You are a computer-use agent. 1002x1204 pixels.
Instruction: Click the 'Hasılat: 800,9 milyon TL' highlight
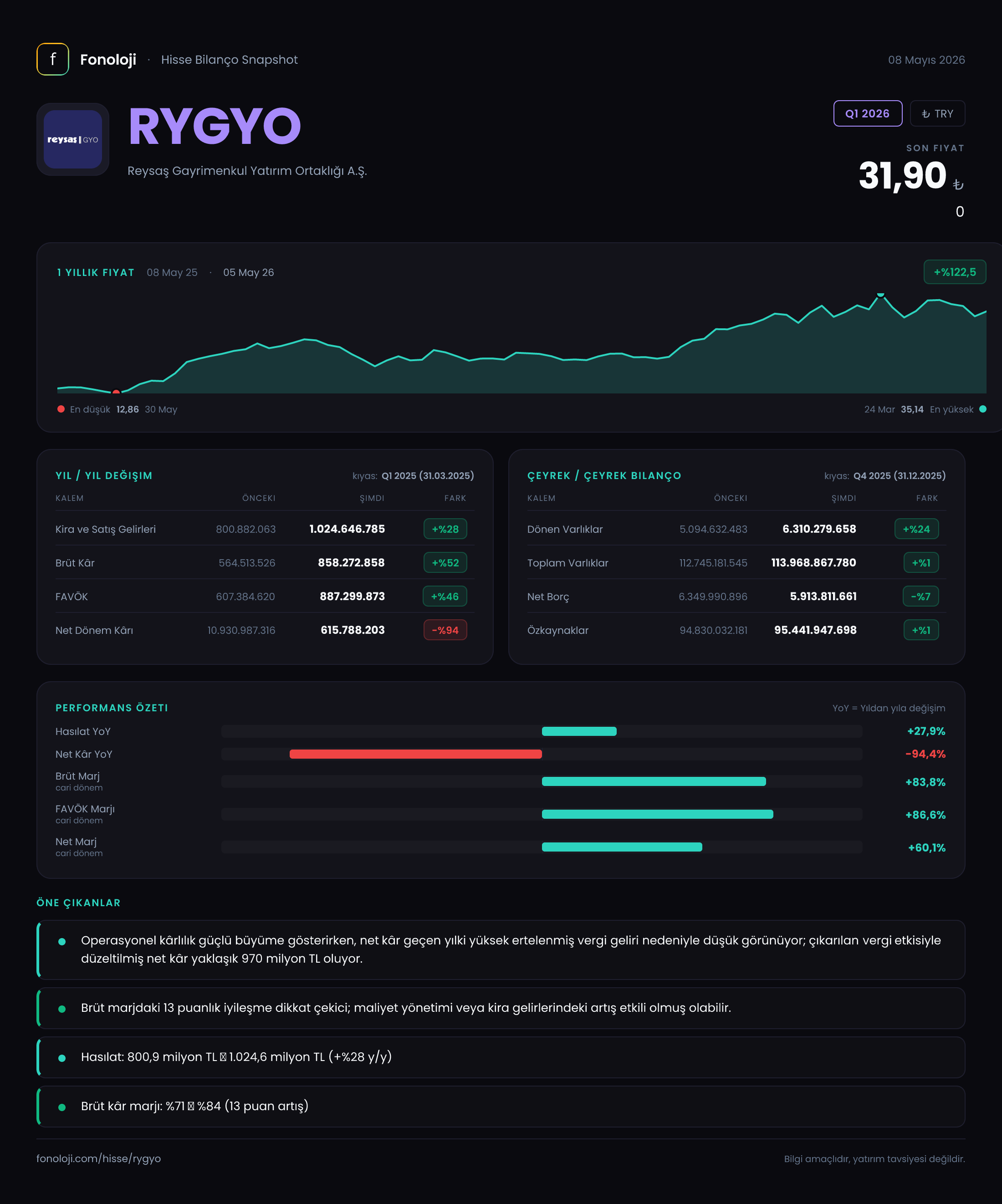tap(501, 1057)
